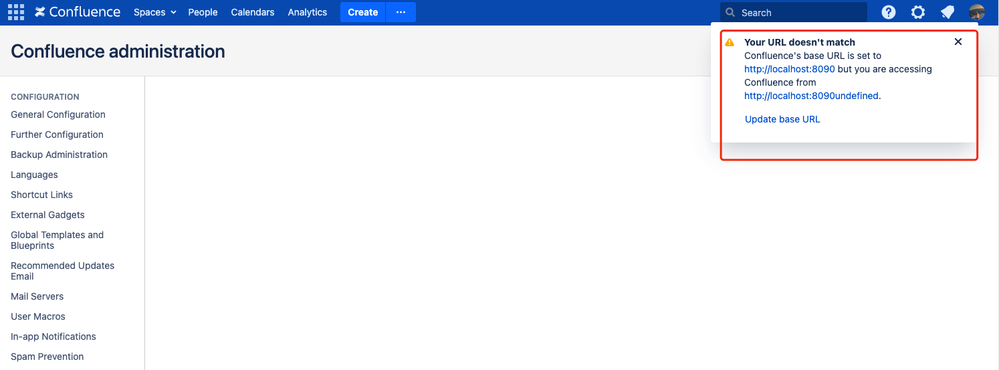Click the 'Your URL doesn't match' title

coord(800,42)
